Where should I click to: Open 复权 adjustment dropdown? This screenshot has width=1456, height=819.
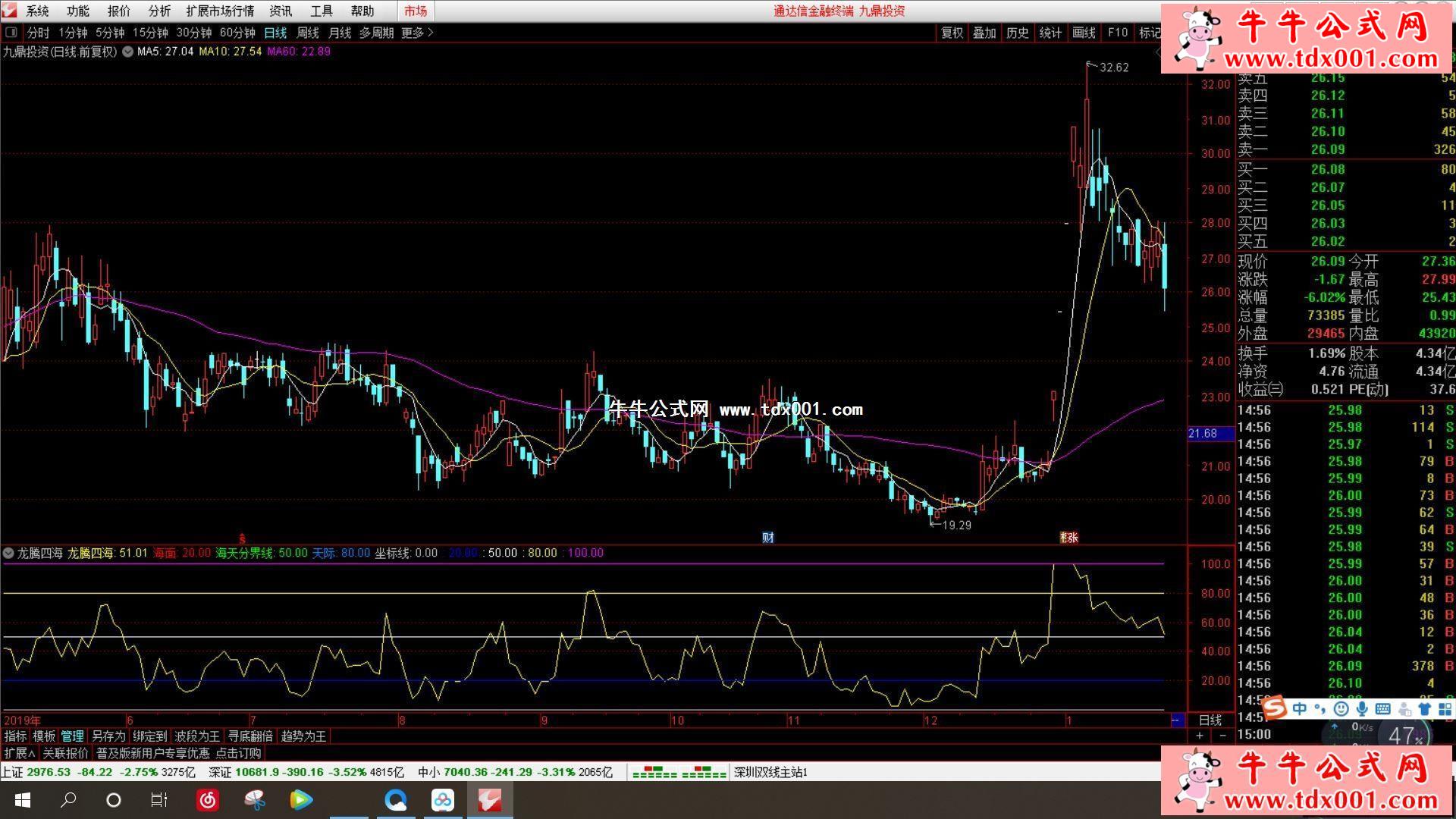[x=952, y=33]
